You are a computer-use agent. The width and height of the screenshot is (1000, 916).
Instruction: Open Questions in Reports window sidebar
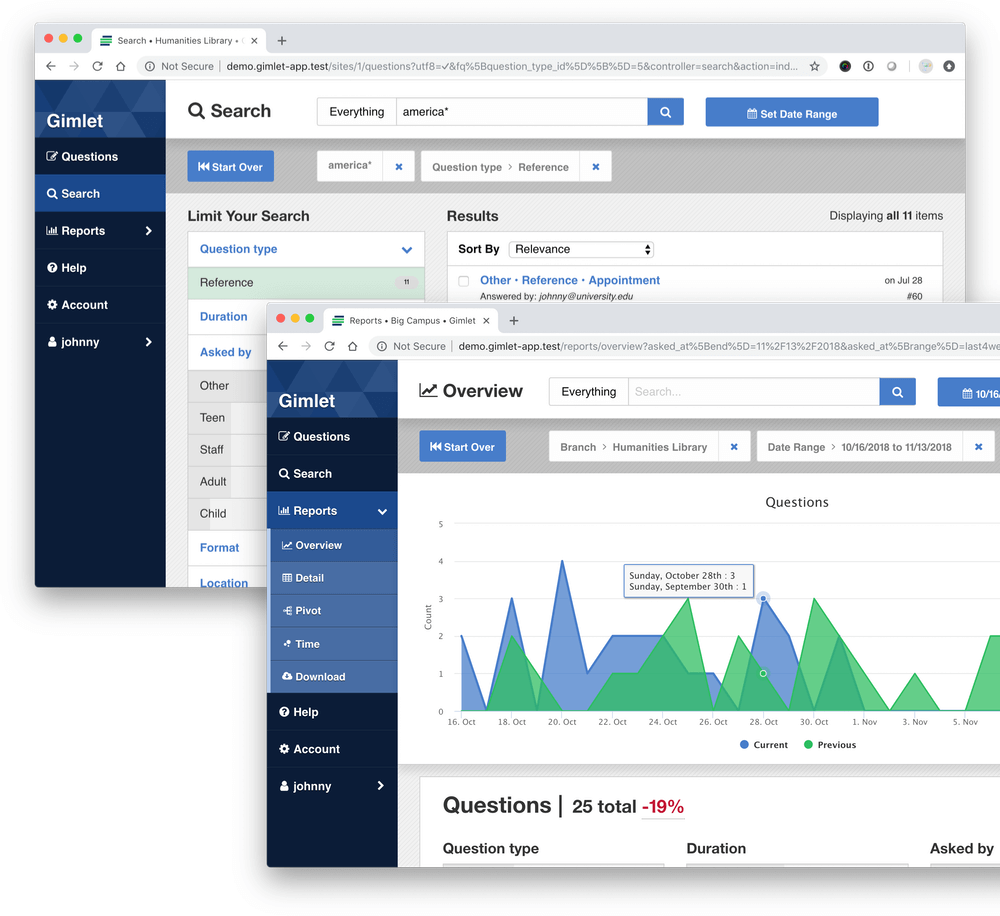(x=332, y=437)
